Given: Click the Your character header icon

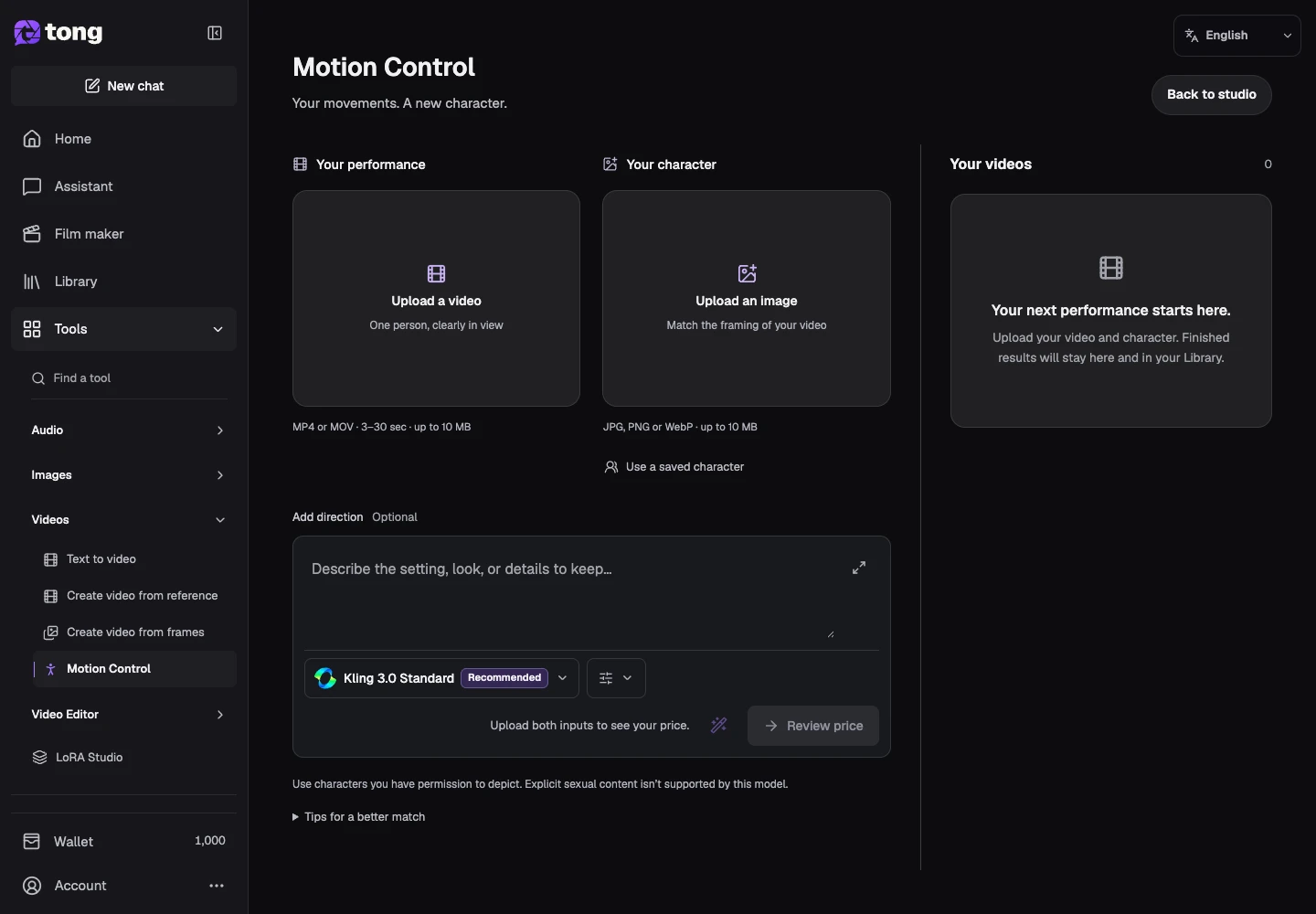Looking at the screenshot, I should coord(610,165).
